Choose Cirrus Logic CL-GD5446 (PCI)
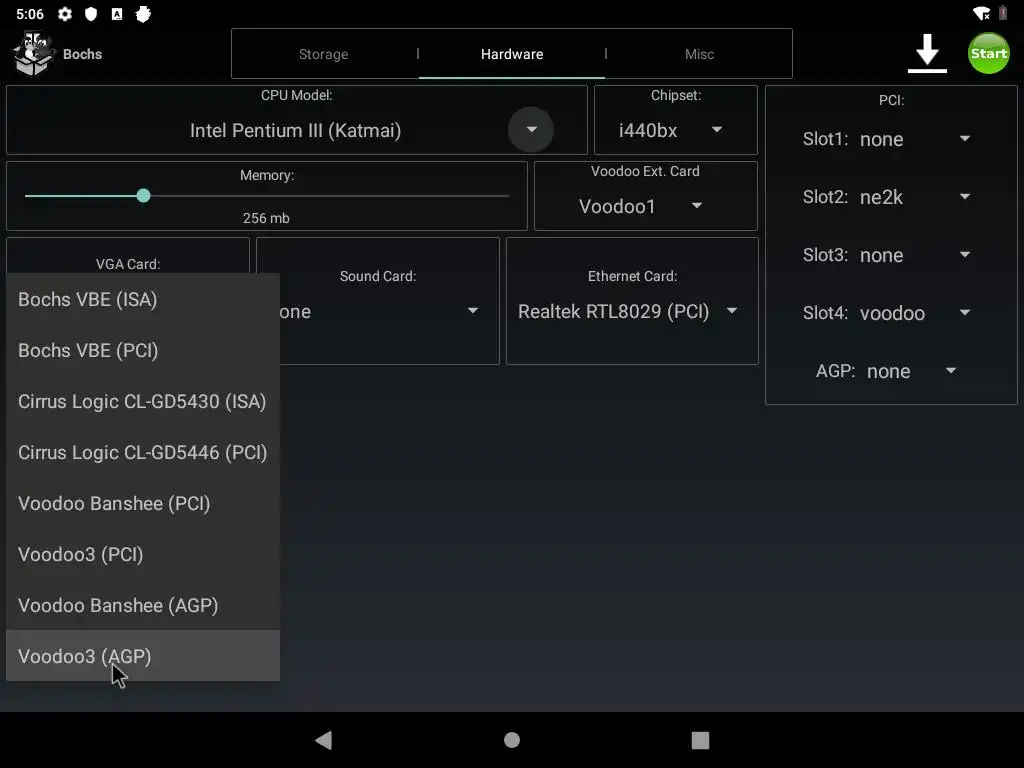The image size is (1024, 768). click(143, 452)
